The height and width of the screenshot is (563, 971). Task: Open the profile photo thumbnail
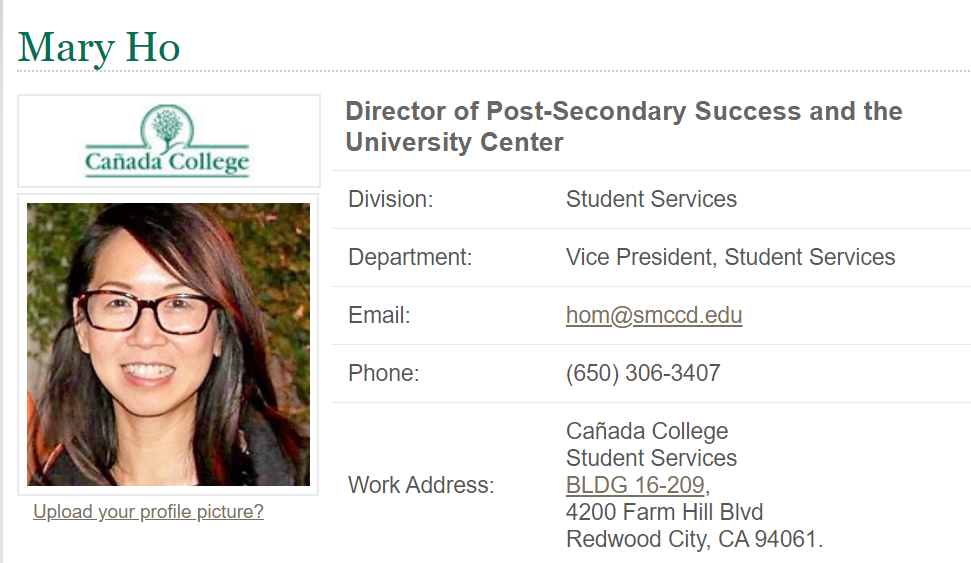point(168,344)
